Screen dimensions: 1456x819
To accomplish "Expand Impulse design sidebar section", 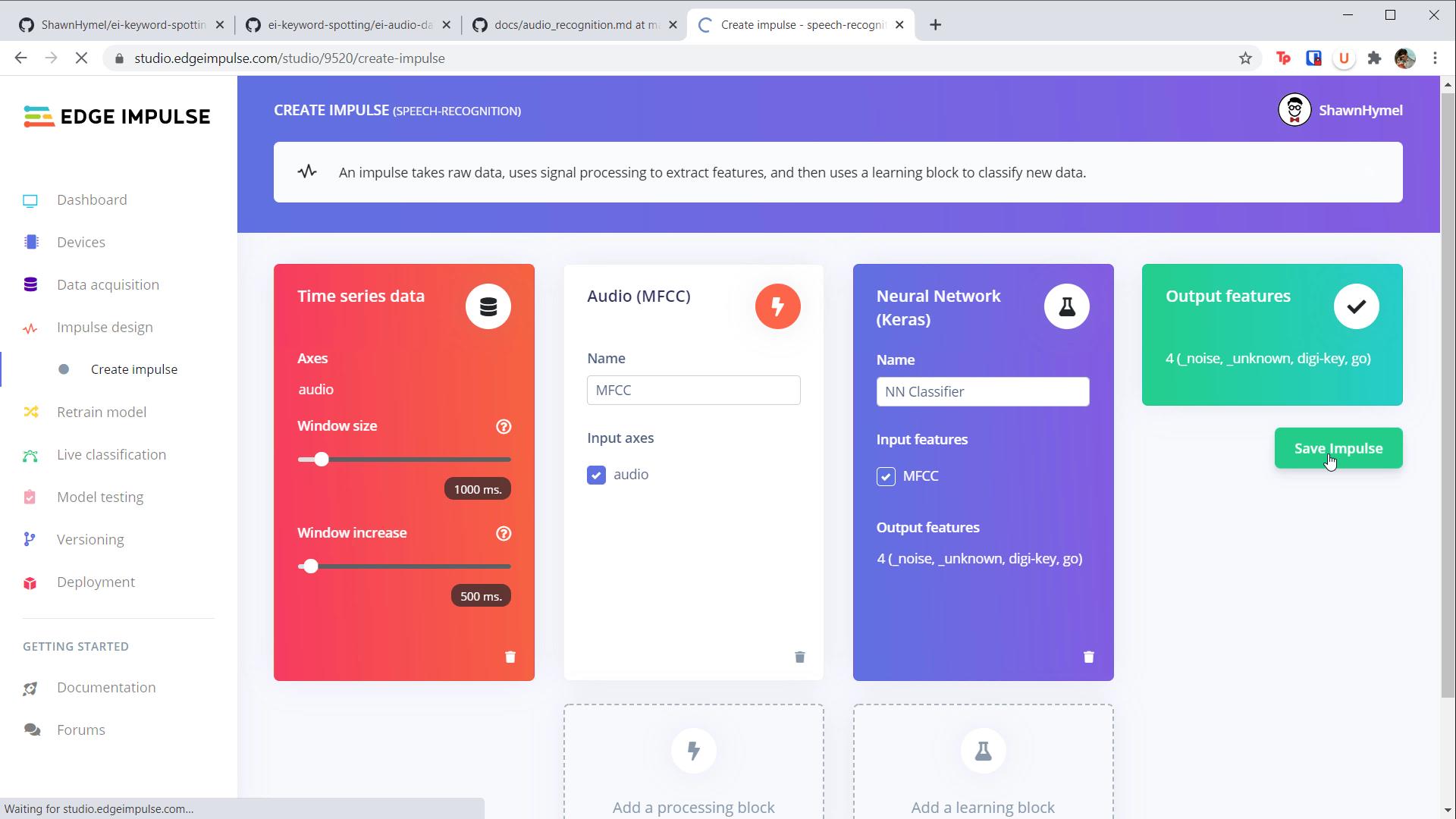I will (x=105, y=328).
